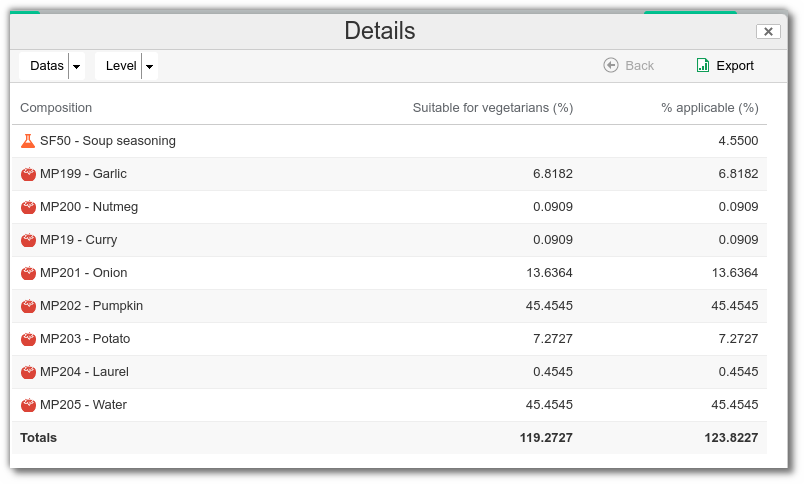Viewport: 804px width, 484px height.
Task: Click the flask icon beside Soup seasoning
Action: click(28, 141)
